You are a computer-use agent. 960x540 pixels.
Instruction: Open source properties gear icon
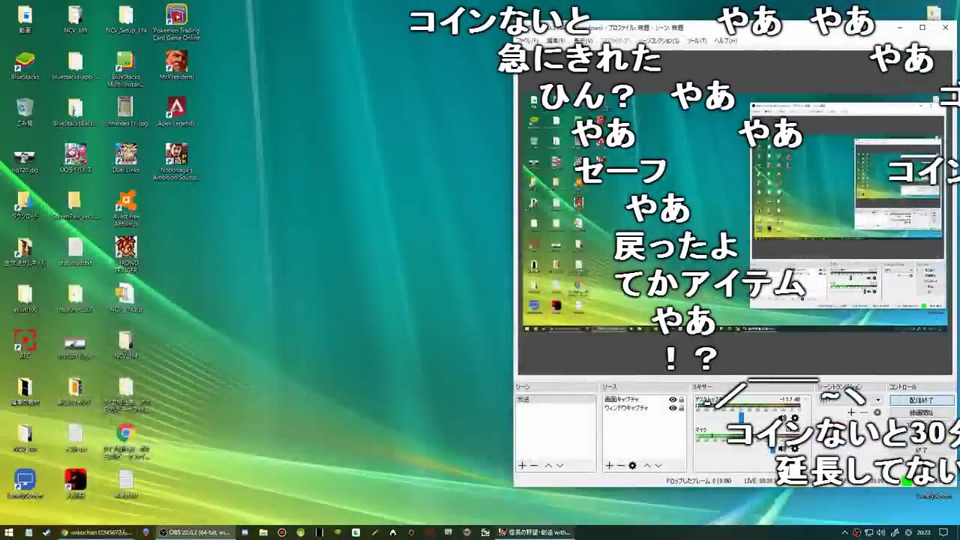point(632,466)
